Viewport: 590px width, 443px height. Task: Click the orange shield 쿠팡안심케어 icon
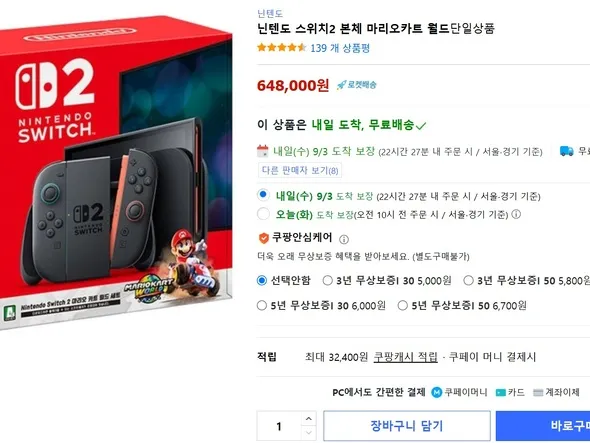click(x=263, y=238)
